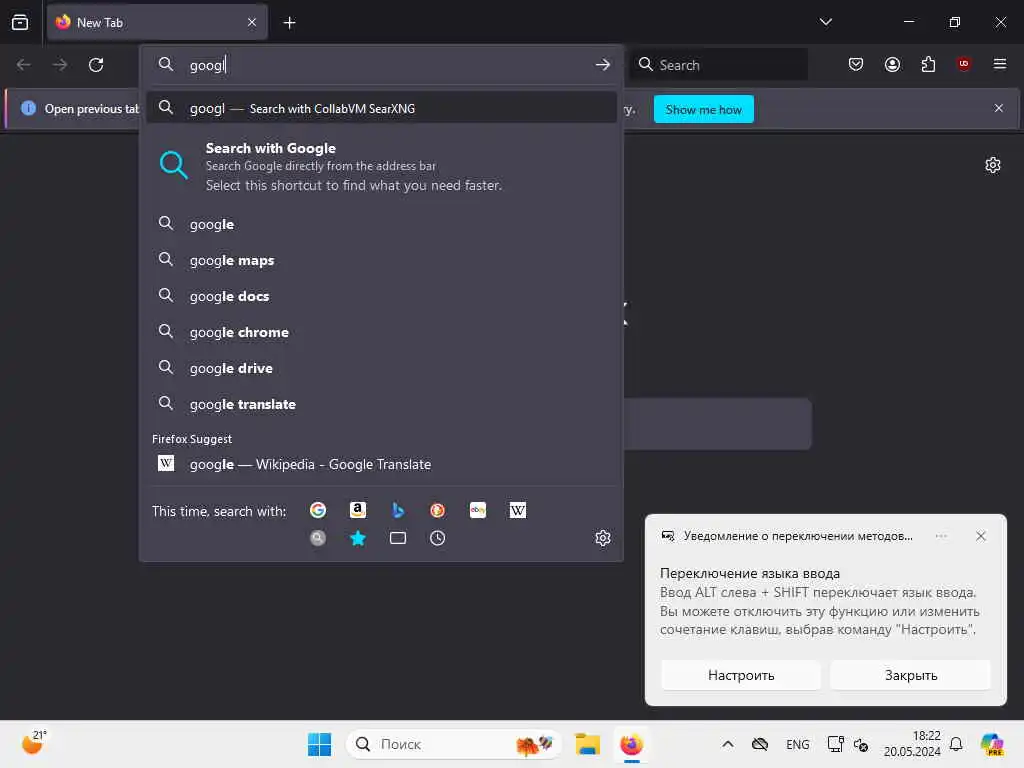Viewport: 1024px width, 768px height.
Task: Focus the separate Search box in toolbar
Action: (718, 65)
